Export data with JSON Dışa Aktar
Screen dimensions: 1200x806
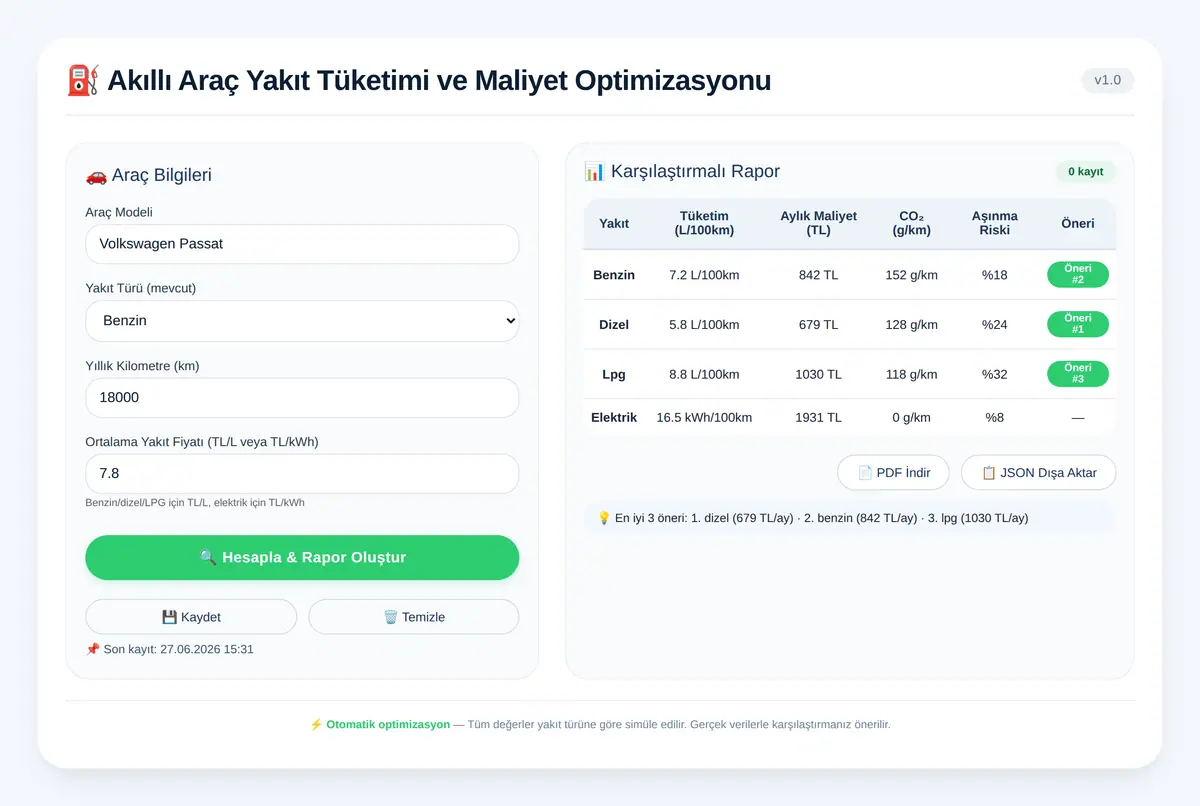pos(1038,472)
